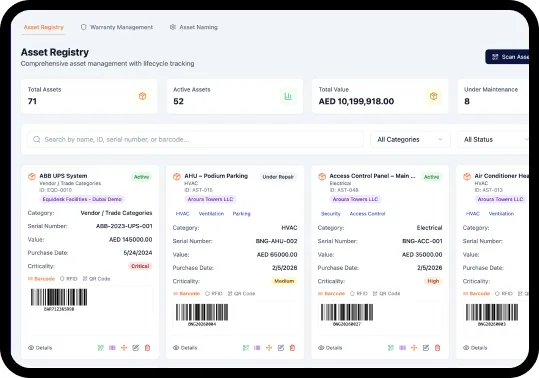The height and width of the screenshot is (378, 539).
Task: Click Ventilation tag on AHU Podium Parking card
Action: [x=211, y=214]
